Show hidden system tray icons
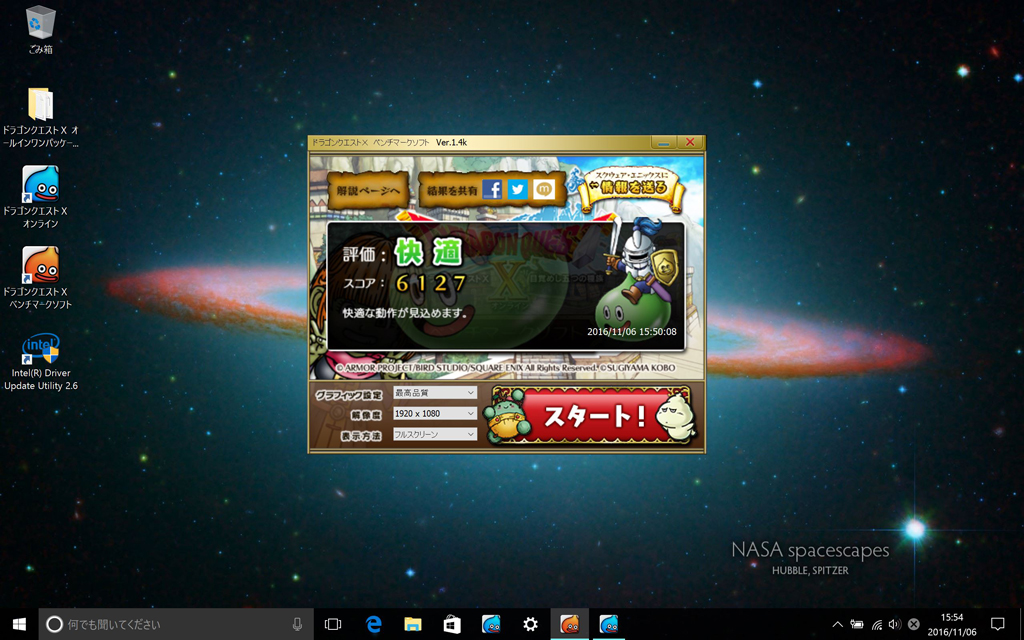Viewport: 1024px width, 640px height. coord(838,624)
